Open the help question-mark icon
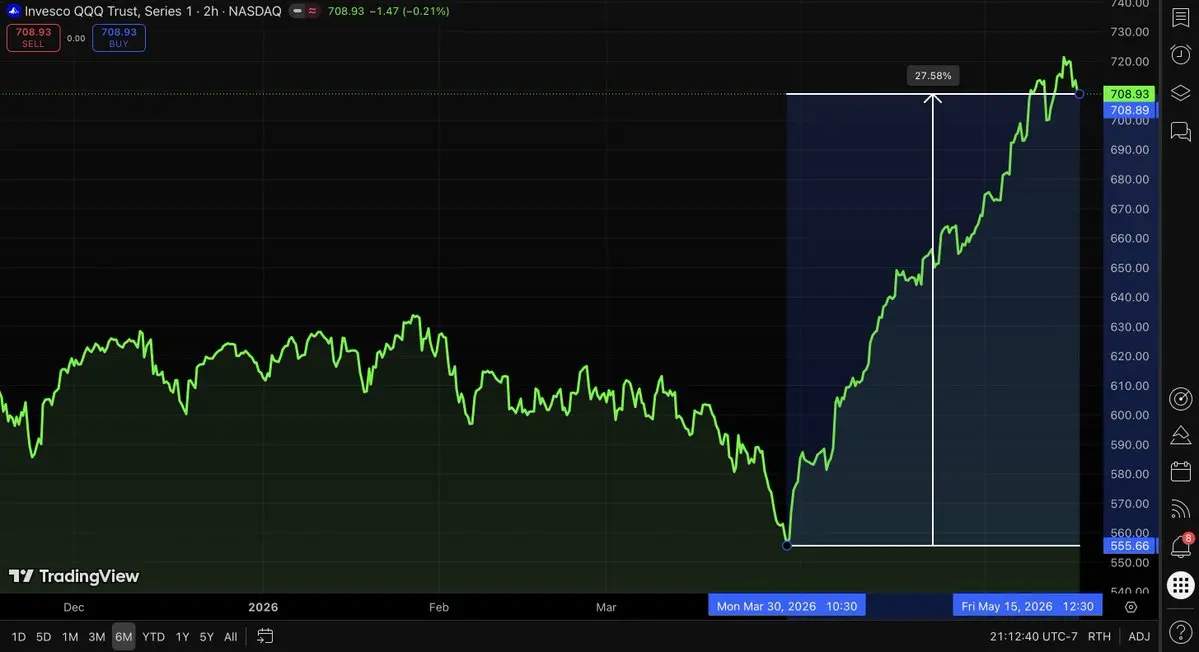 (1181, 632)
